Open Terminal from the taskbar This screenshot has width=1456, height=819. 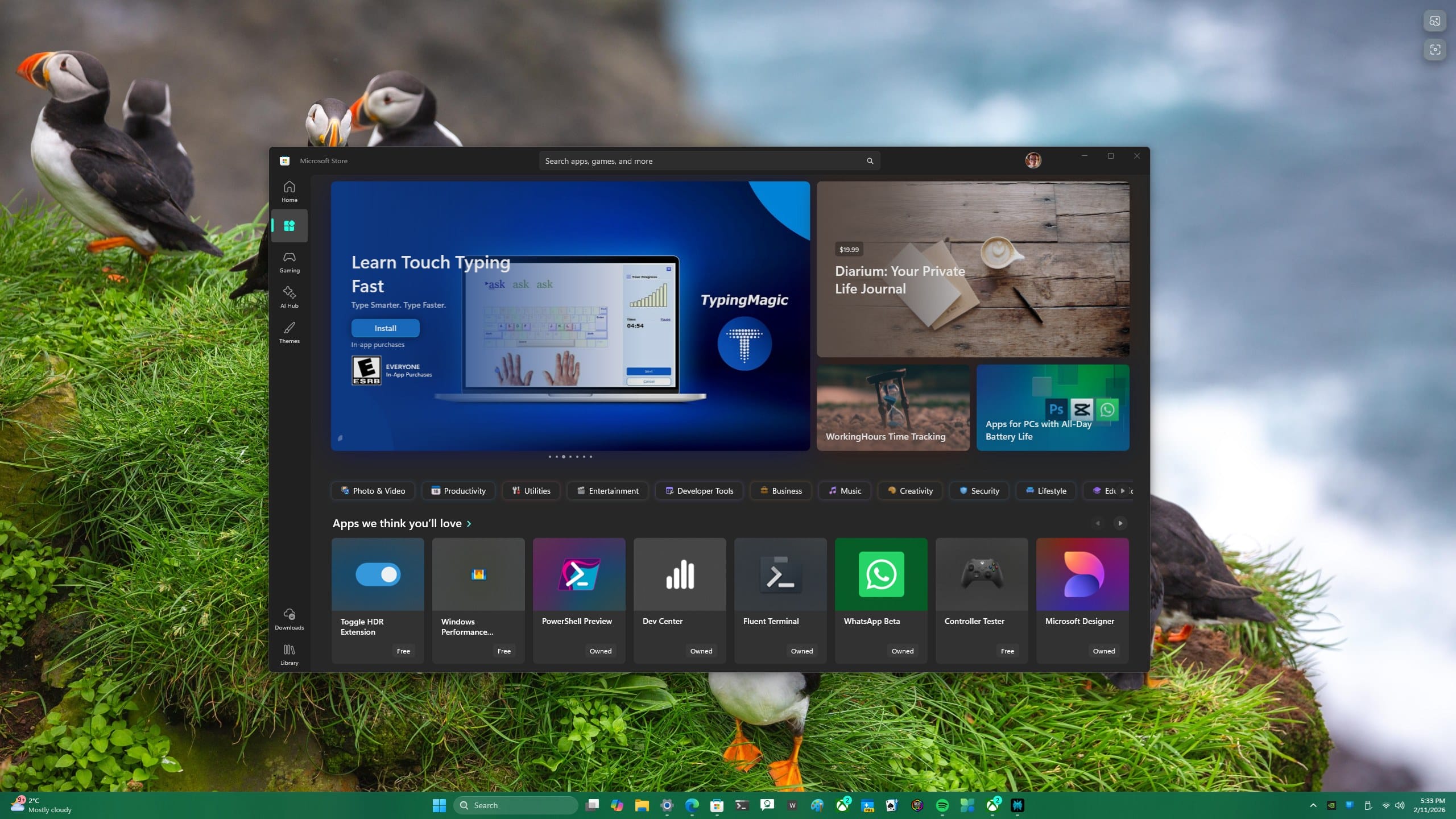click(742, 805)
